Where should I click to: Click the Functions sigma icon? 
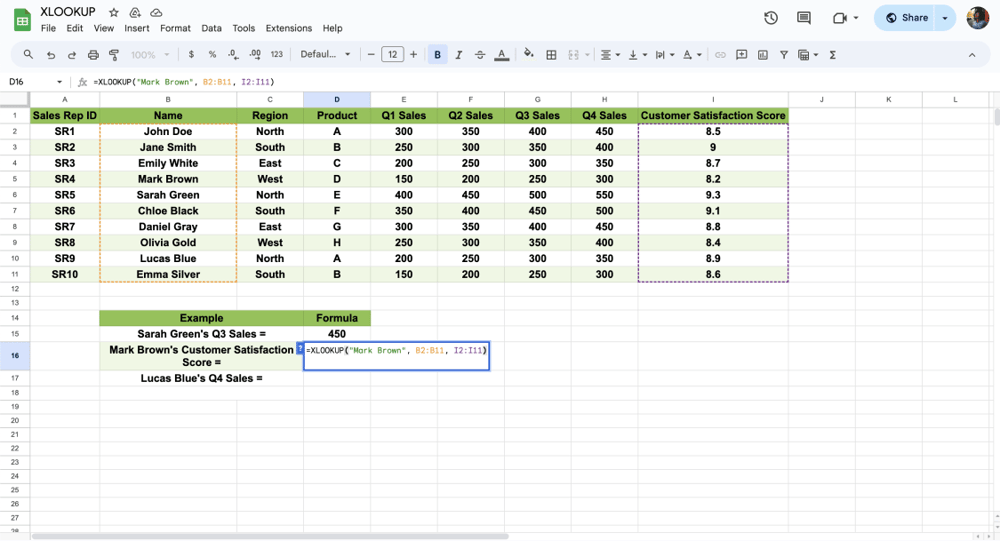point(833,55)
